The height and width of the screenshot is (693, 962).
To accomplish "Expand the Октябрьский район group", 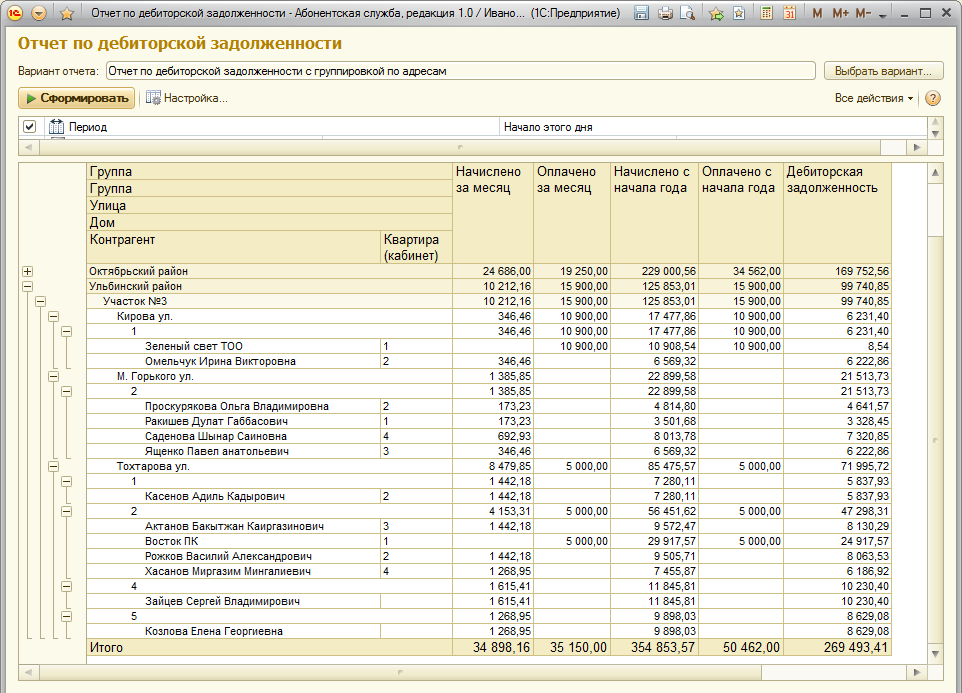I will pos(28,271).
